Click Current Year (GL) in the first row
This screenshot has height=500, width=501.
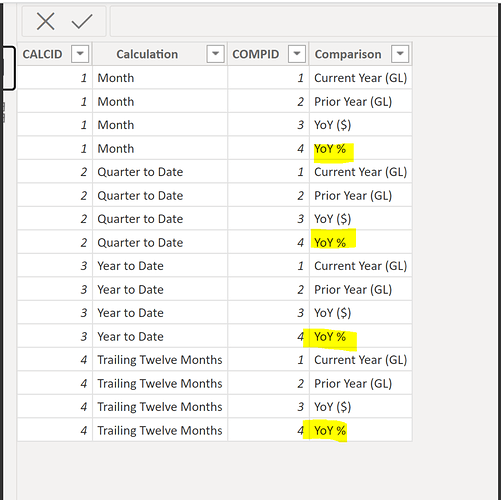point(361,78)
